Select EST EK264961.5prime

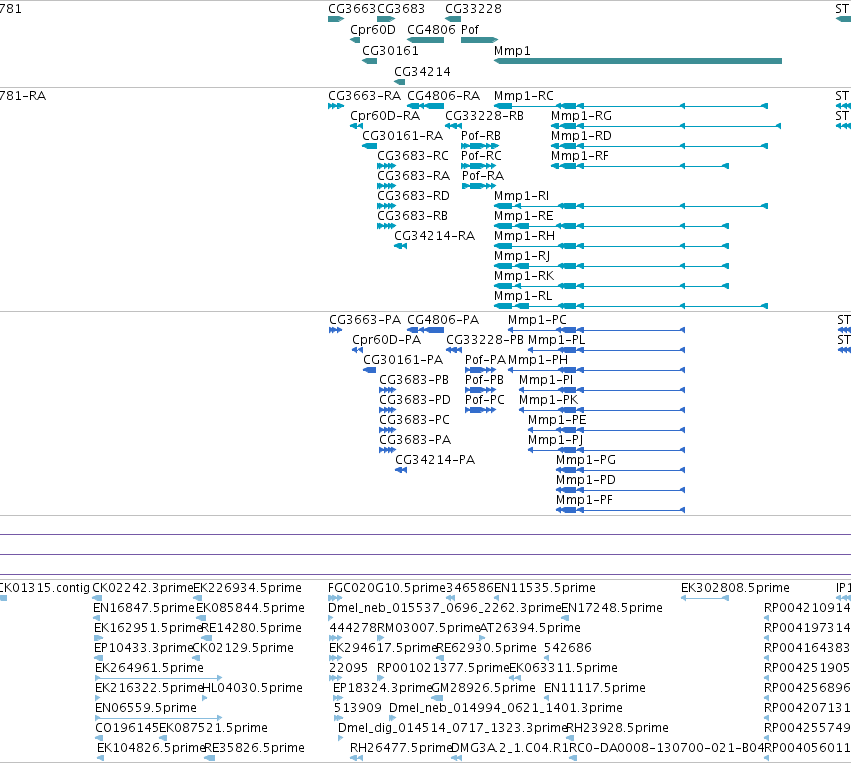click(158, 678)
